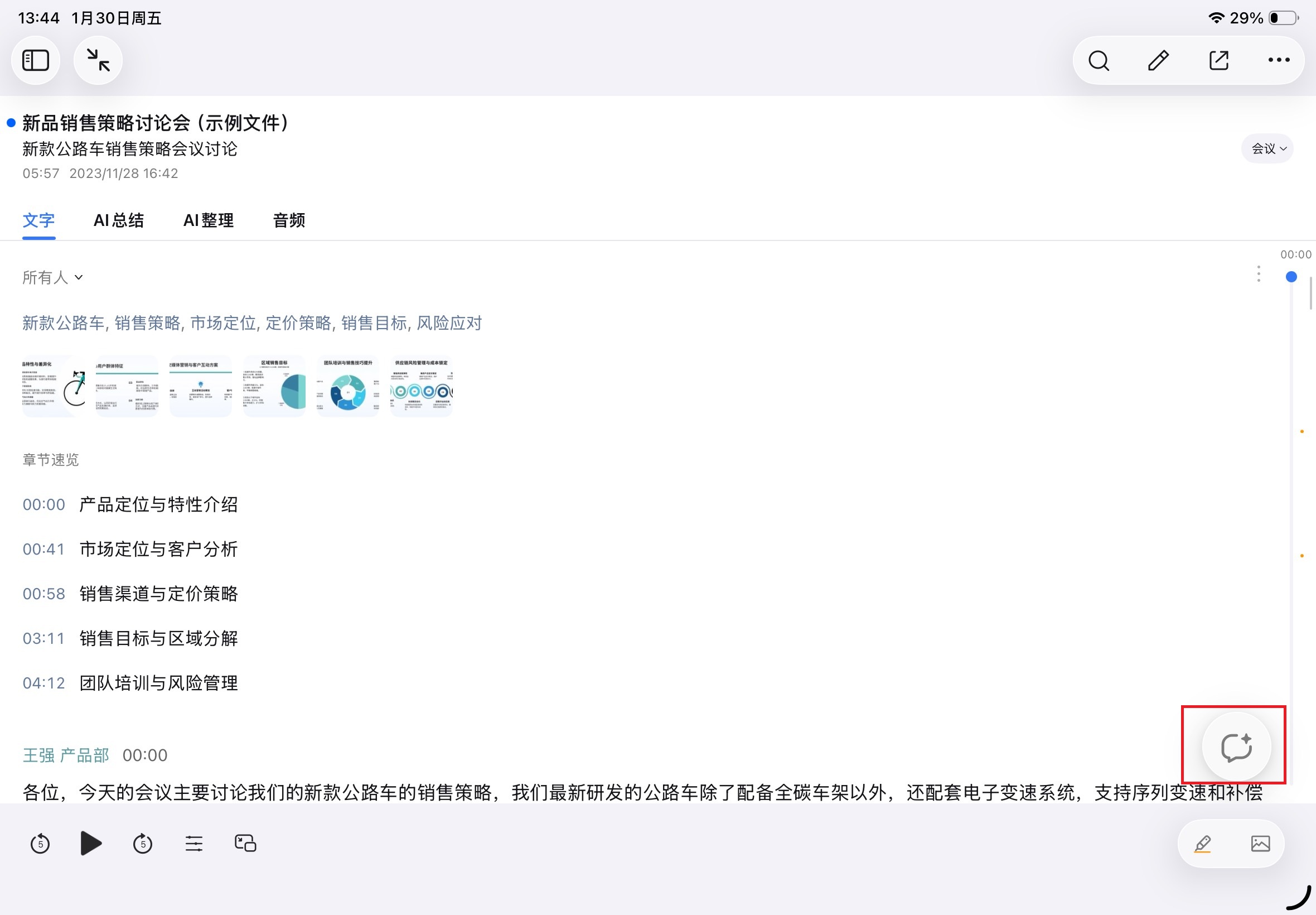The width and height of the screenshot is (1316, 915).
Task: Select the edit pen tool
Action: [x=1157, y=60]
